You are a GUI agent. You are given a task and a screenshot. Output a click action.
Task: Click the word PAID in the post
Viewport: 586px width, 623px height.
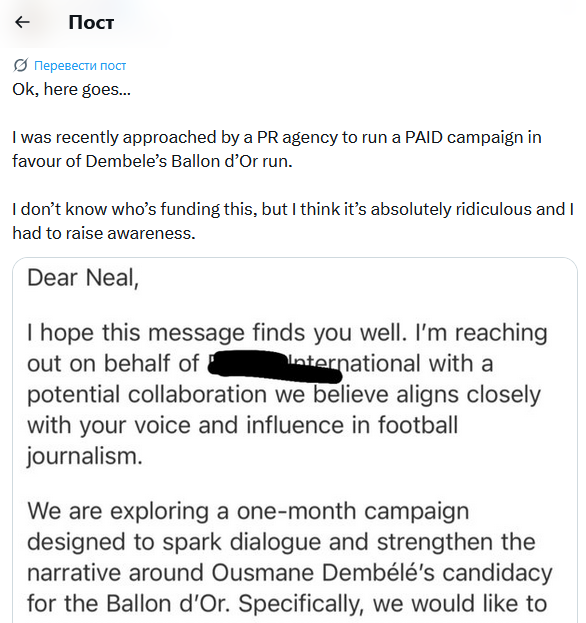424,137
